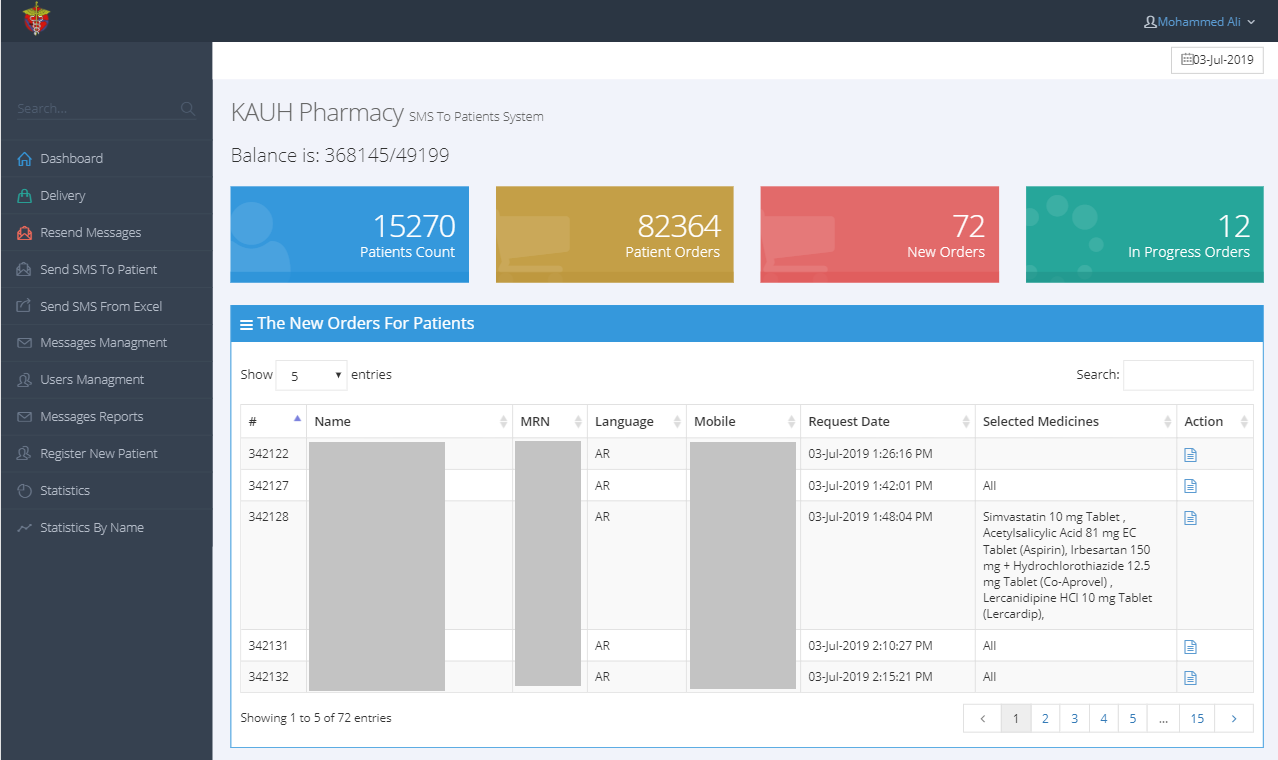Click the sidebar search input field
The width and height of the screenshot is (1278, 760).
pyautogui.click(x=97, y=108)
